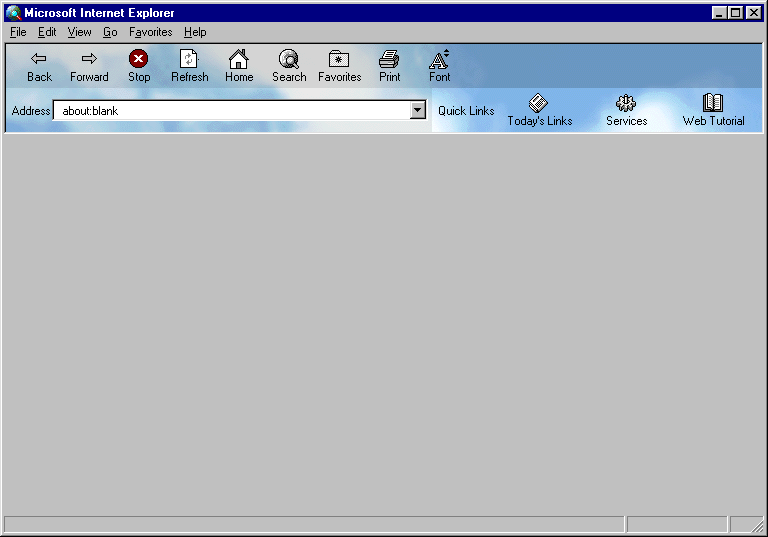Open the Favorites folder toolbar button
Image resolution: width=768 pixels, height=537 pixels.
[339, 66]
